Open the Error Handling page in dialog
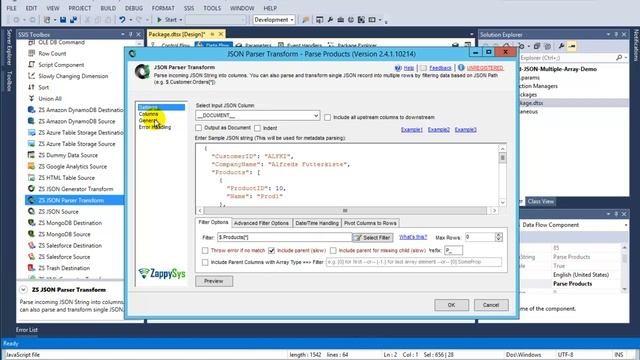Screen dimensions: 640x360 point(155,127)
